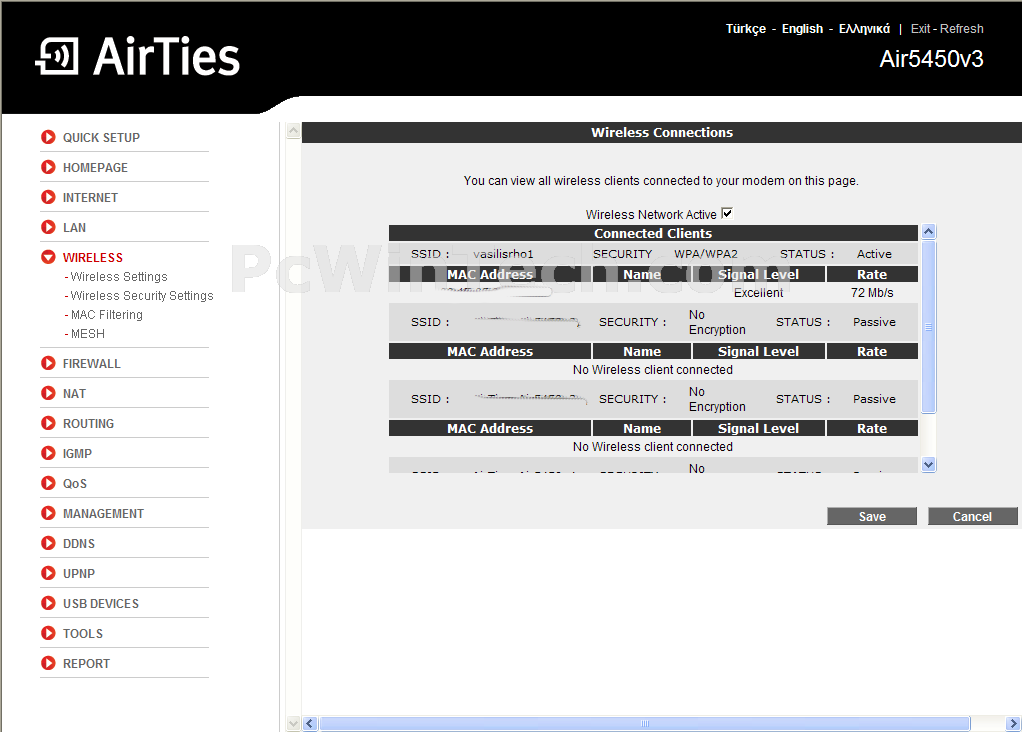Click the red arrow icon beside INTERNET
1022x732 pixels.
pyautogui.click(x=48, y=197)
